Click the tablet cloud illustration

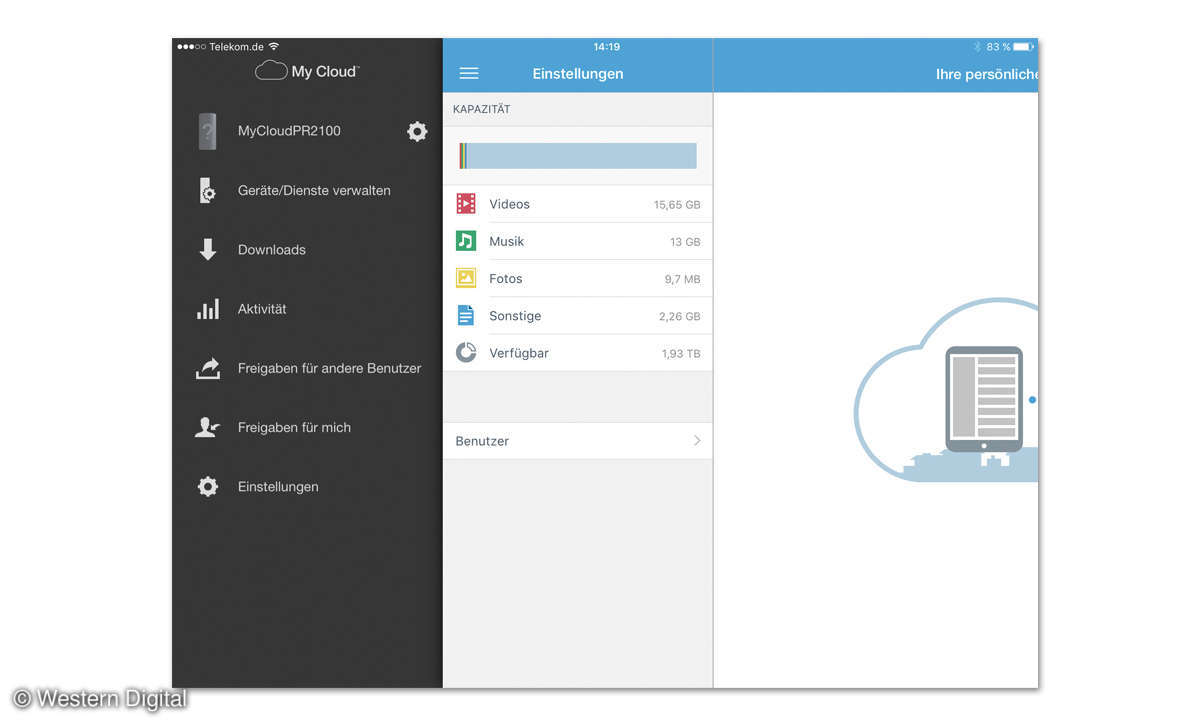click(946, 390)
